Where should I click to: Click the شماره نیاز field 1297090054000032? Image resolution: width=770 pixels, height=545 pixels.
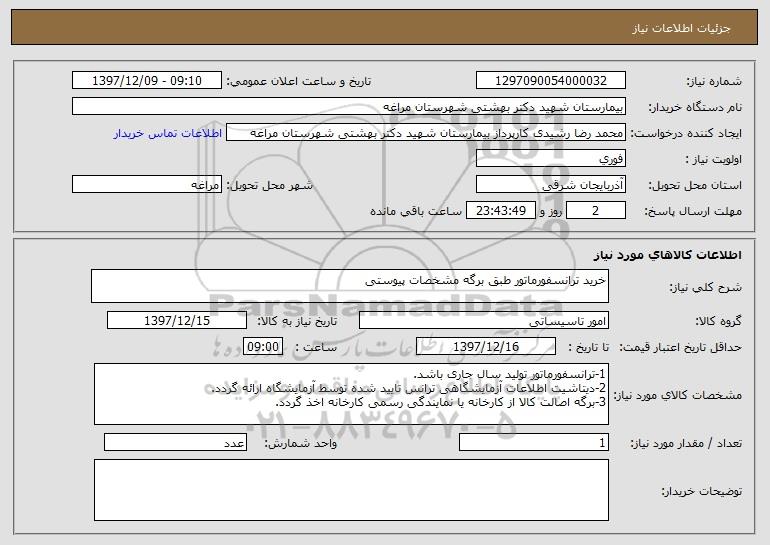pyautogui.click(x=550, y=80)
